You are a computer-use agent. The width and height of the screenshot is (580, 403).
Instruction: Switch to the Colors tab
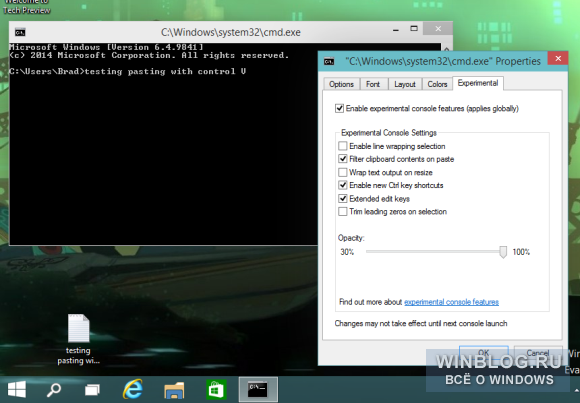pos(437,84)
